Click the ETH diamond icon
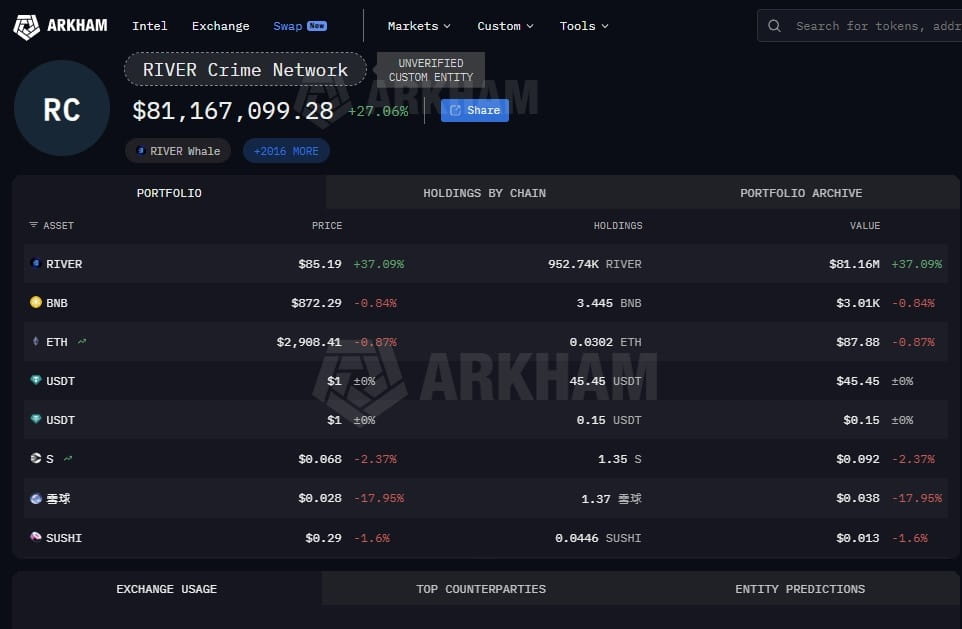This screenshot has height=629, width=962. click(x=36, y=341)
